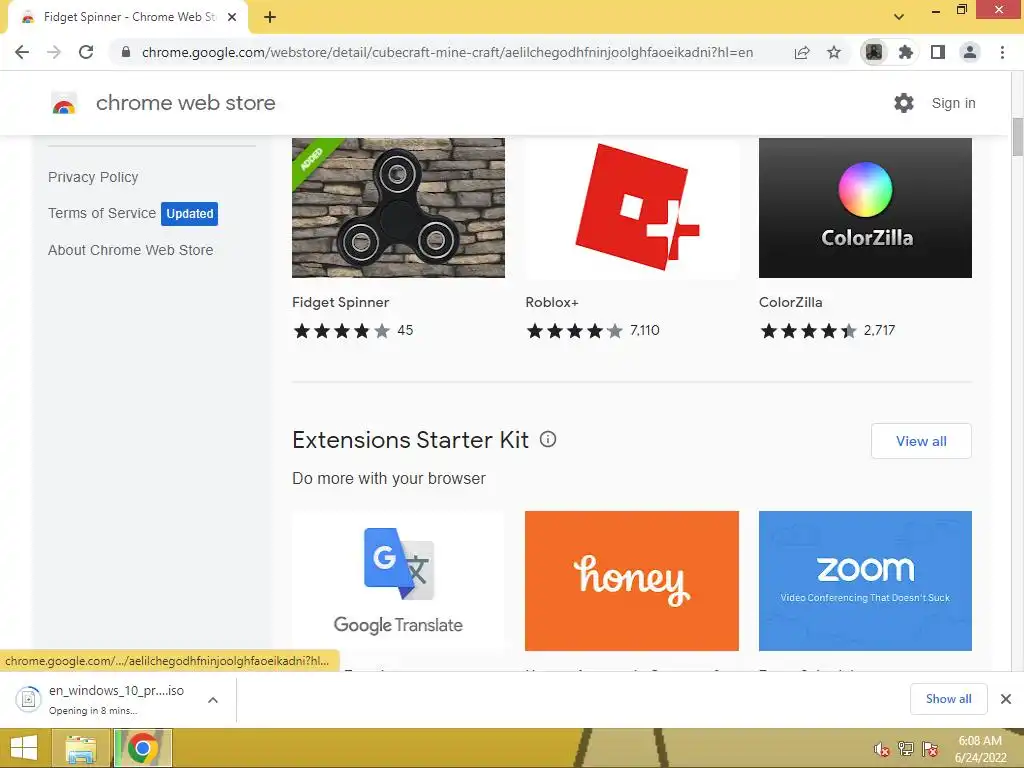Image resolution: width=1024 pixels, height=768 pixels.
Task: Open Terms of Service link
Action: pos(102,213)
